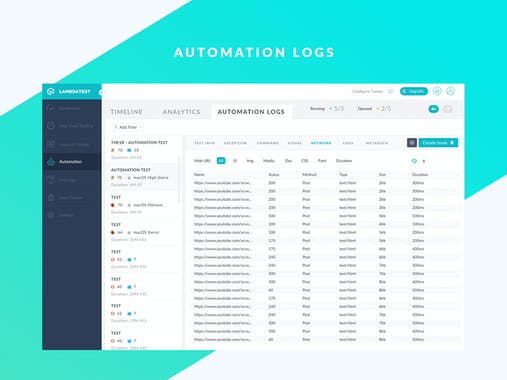This screenshot has height=380, width=507.
Task: Open the Automation sidebar item
Action: coord(72,162)
